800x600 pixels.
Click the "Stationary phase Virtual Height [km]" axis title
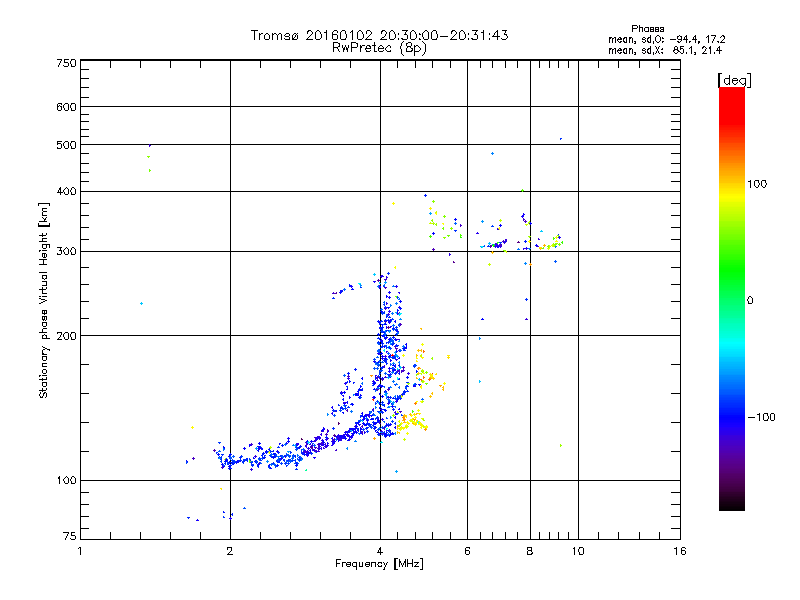point(44,301)
